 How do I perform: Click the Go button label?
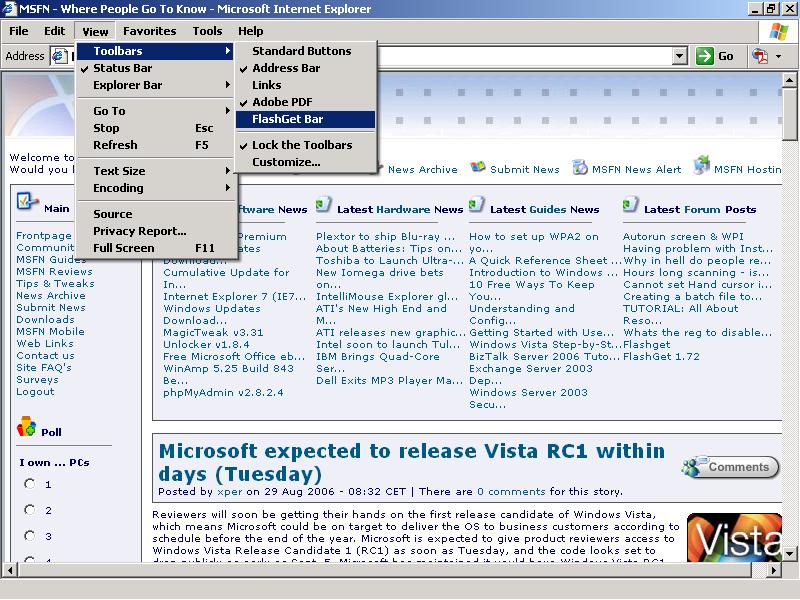[726, 56]
